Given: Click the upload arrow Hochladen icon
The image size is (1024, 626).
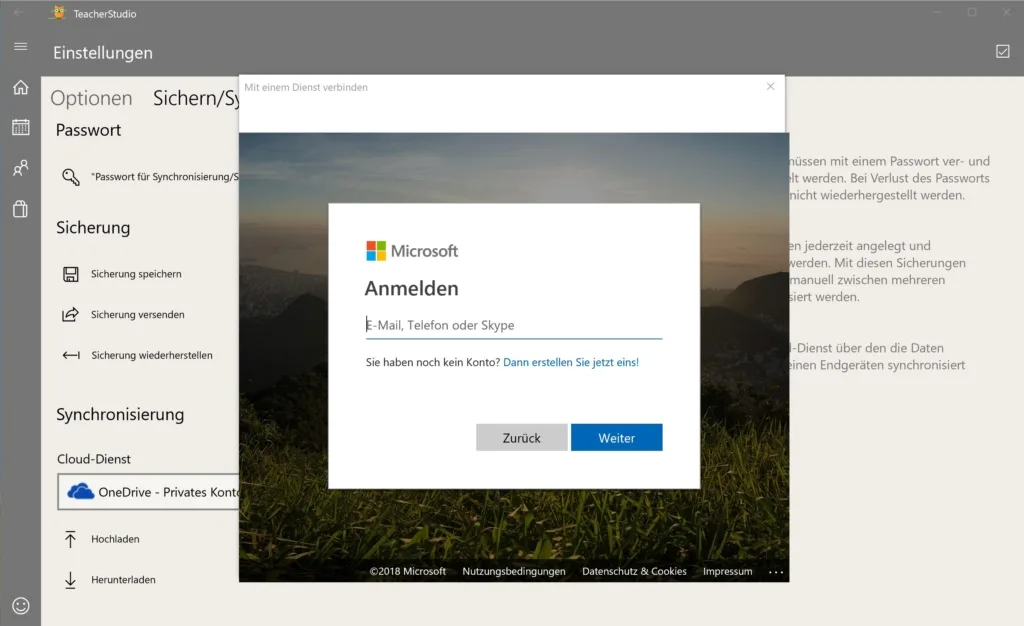Looking at the screenshot, I should (x=71, y=539).
